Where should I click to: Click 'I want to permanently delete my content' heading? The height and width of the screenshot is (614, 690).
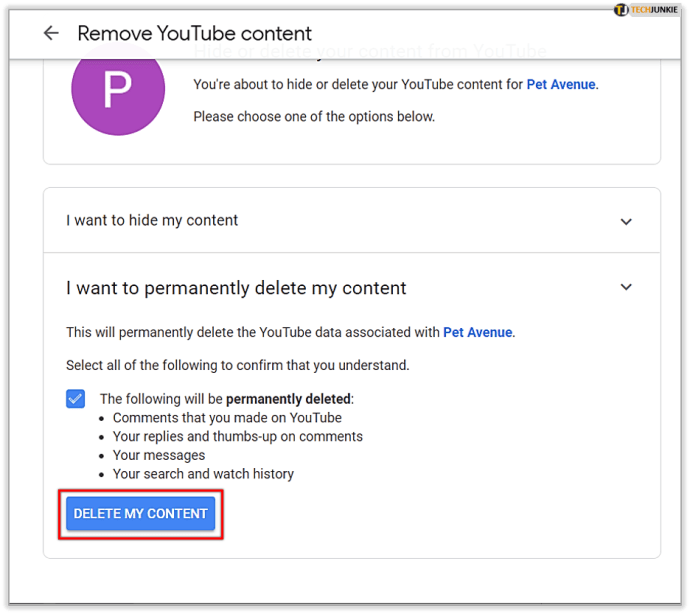pyautogui.click(x=236, y=288)
